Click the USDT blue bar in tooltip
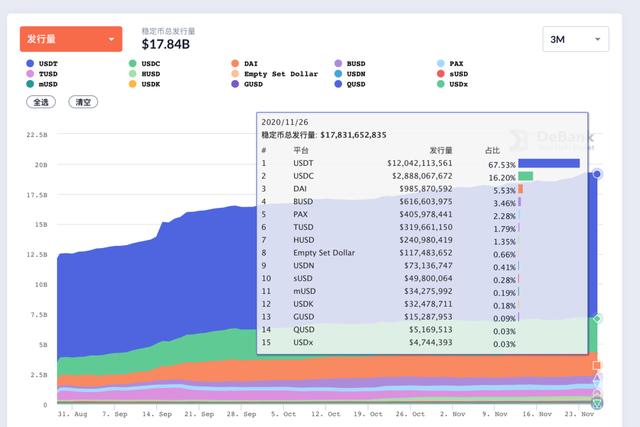The width and height of the screenshot is (640, 427). tap(548, 163)
